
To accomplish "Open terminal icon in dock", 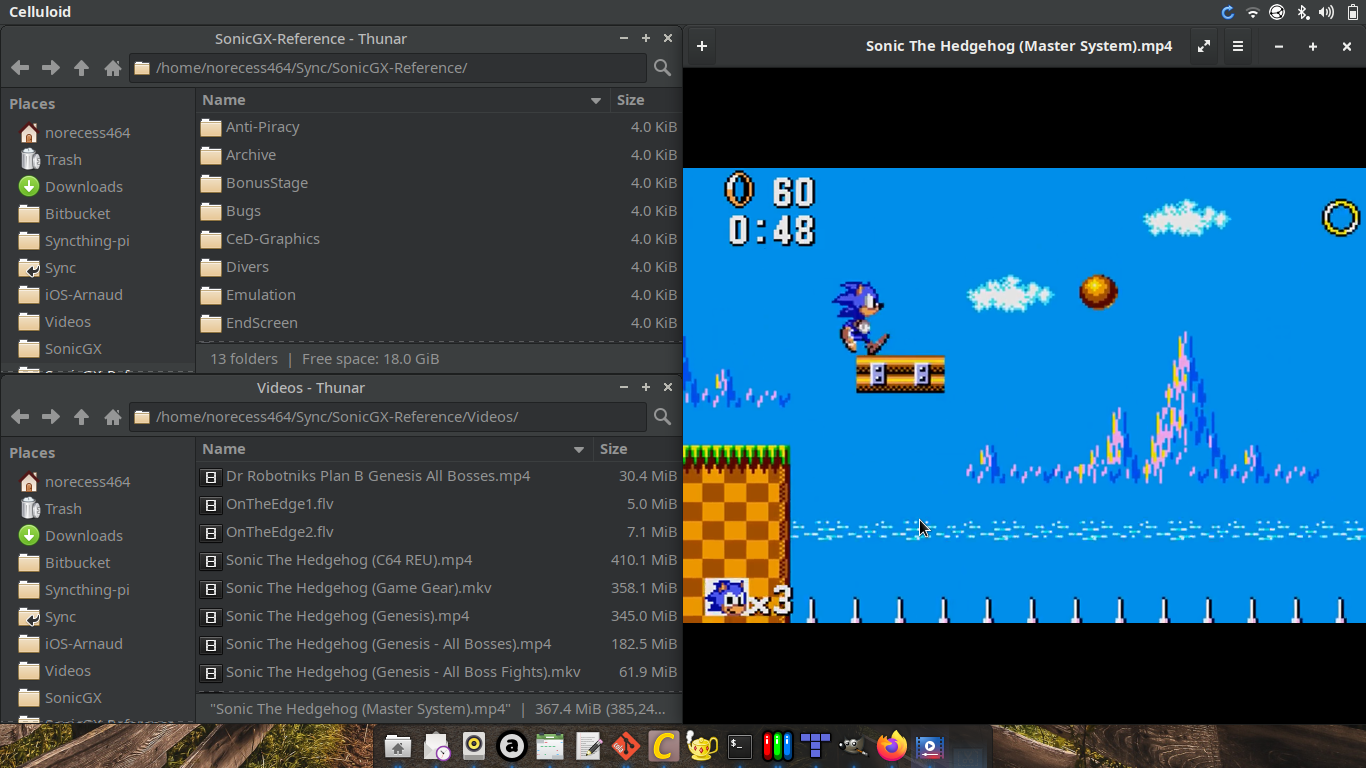I will 740,746.
